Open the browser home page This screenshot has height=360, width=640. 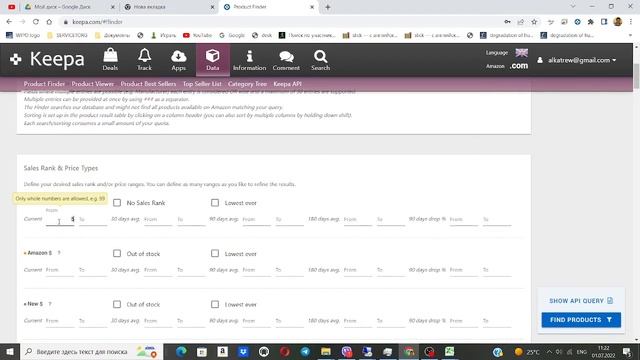49,22
